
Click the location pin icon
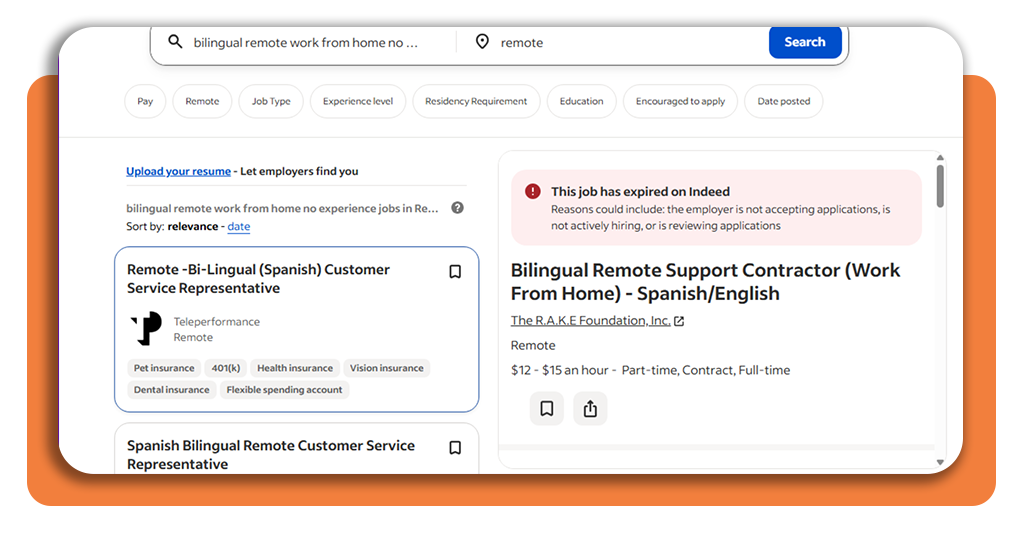click(482, 42)
